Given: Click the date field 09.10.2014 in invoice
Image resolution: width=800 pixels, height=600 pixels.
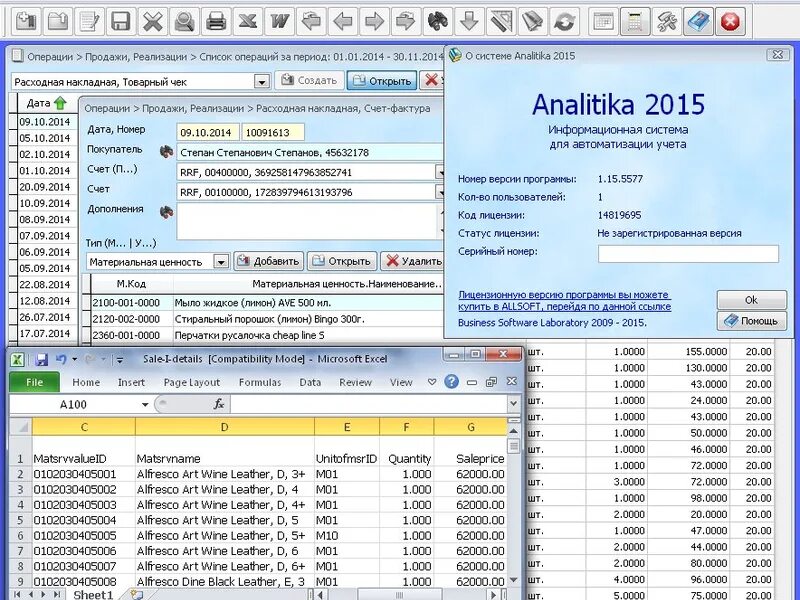Looking at the screenshot, I should pos(208,132).
